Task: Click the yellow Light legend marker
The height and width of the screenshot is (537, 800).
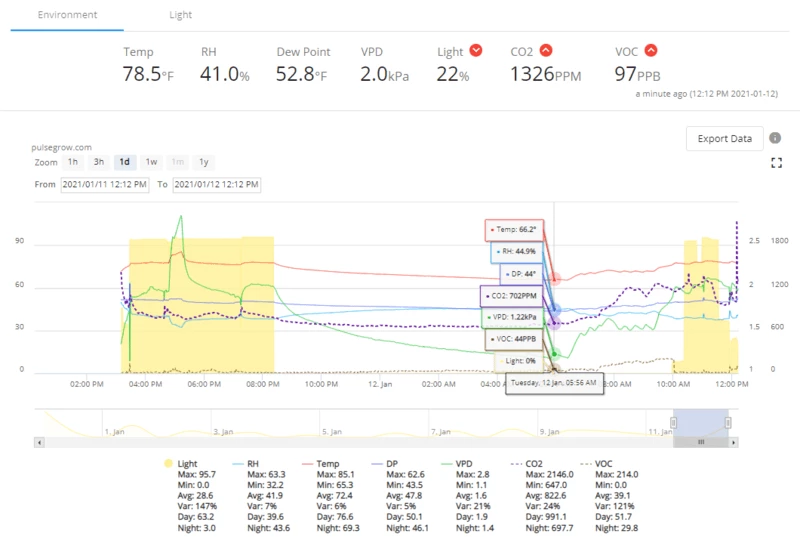Action: coord(167,464)
